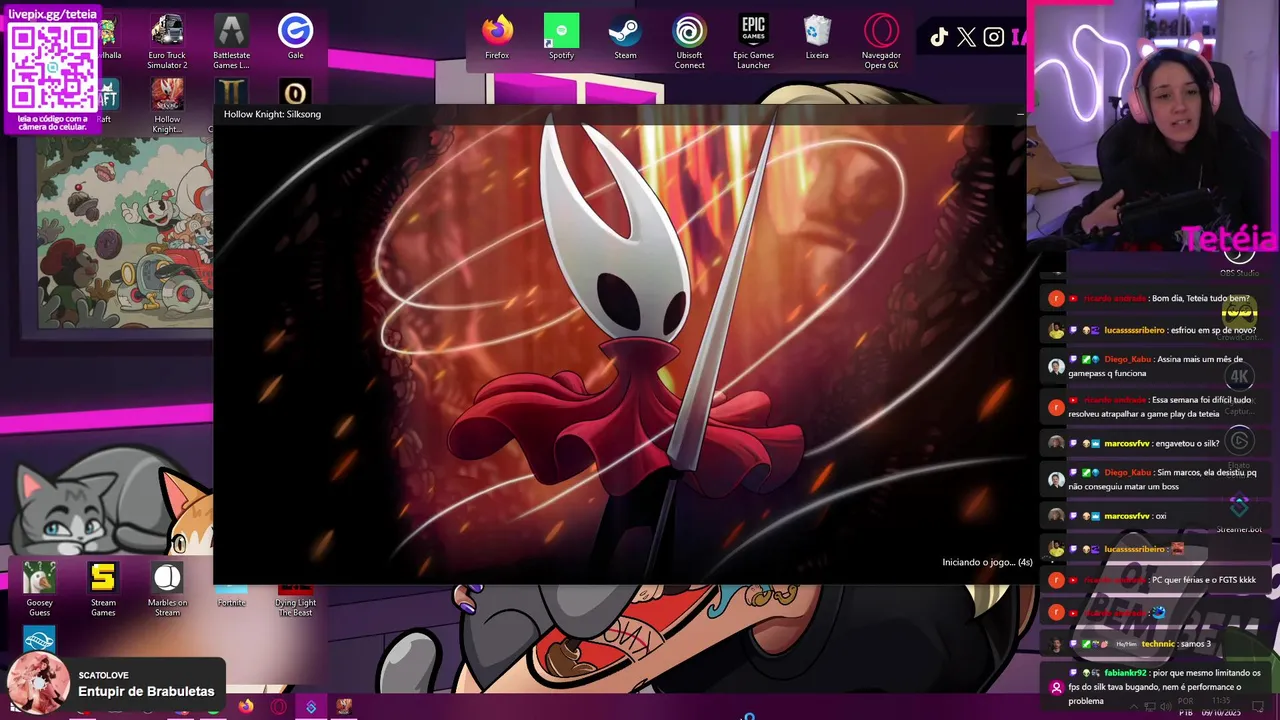Viewport: 1280px width, 720px height.
Task: Click Firefox in the taskbar
Action: pyautogui.click(x=246, y=706)
